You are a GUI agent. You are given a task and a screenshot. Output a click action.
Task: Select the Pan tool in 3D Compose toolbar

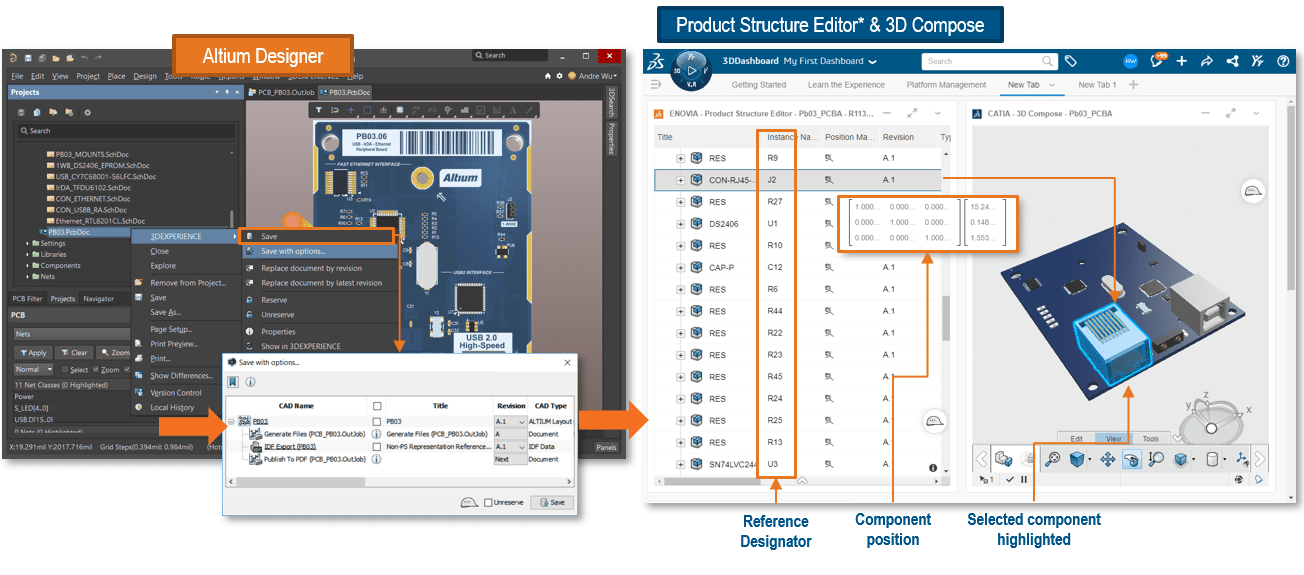[1108, 459]
